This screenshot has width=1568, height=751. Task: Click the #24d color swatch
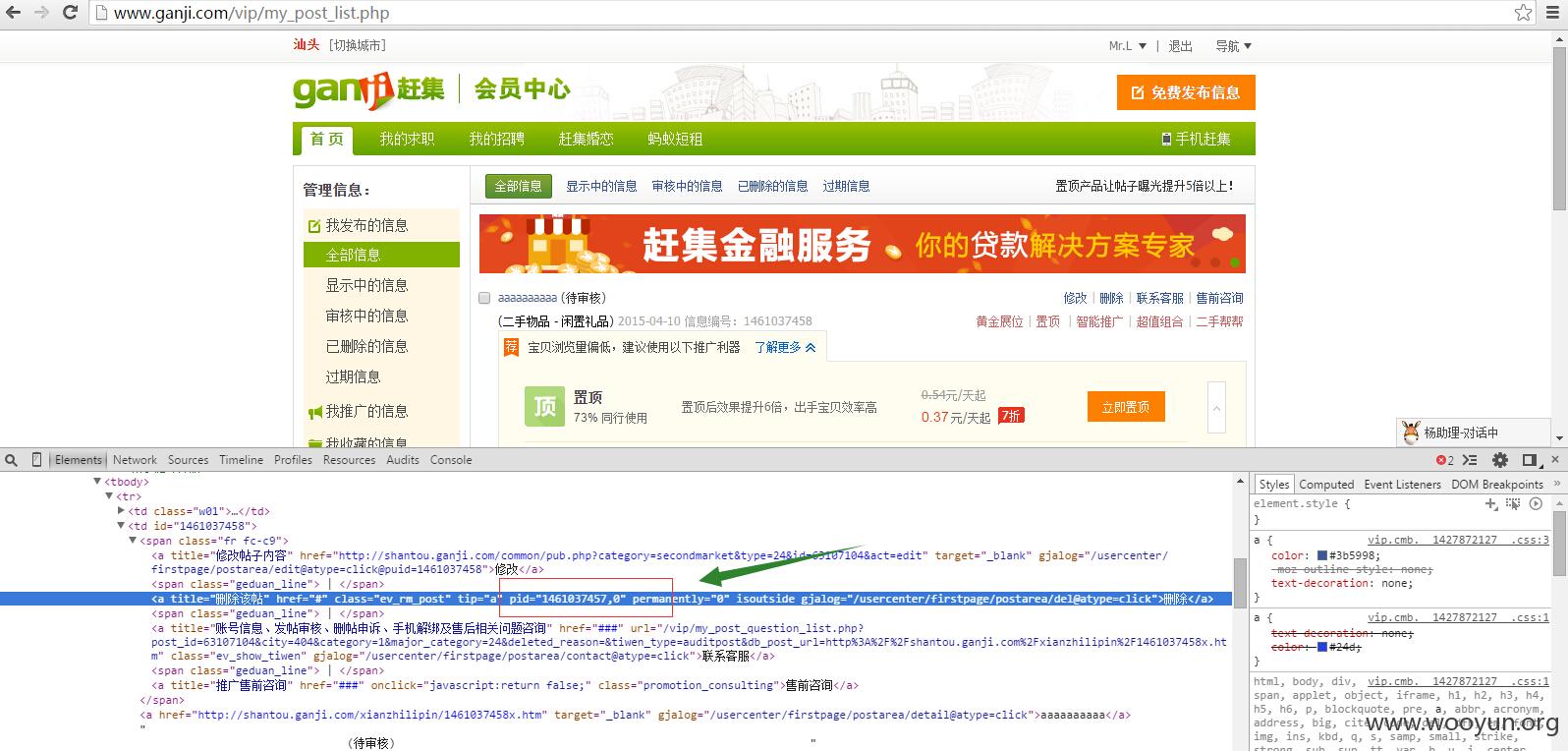[1322, 647]
